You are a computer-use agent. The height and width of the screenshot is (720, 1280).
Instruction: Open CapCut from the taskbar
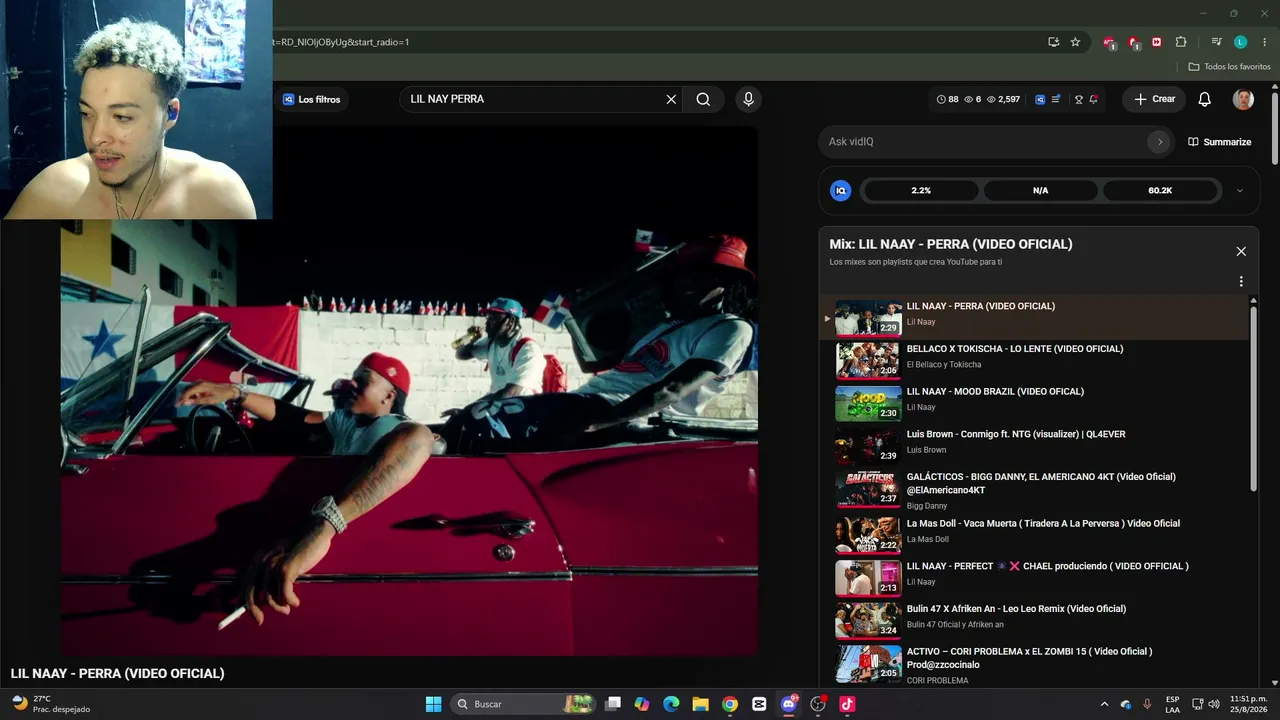click(759, 704)
